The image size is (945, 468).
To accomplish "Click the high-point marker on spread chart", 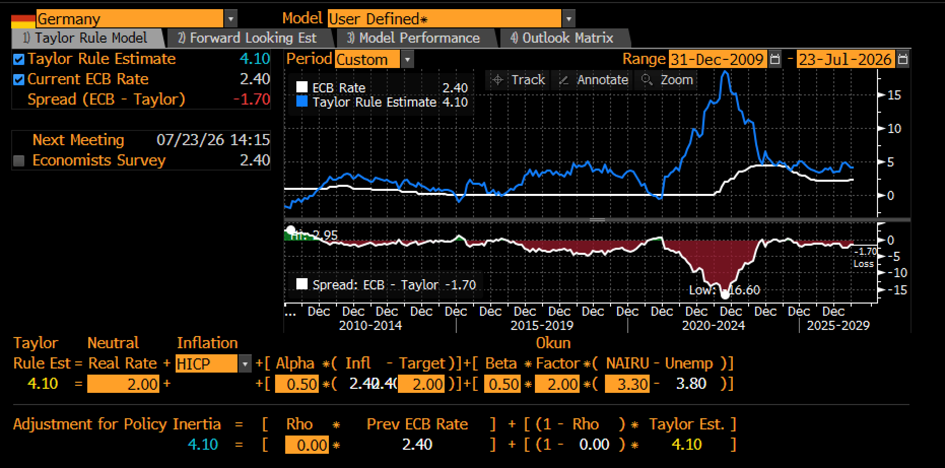I will tap(290, 230).
